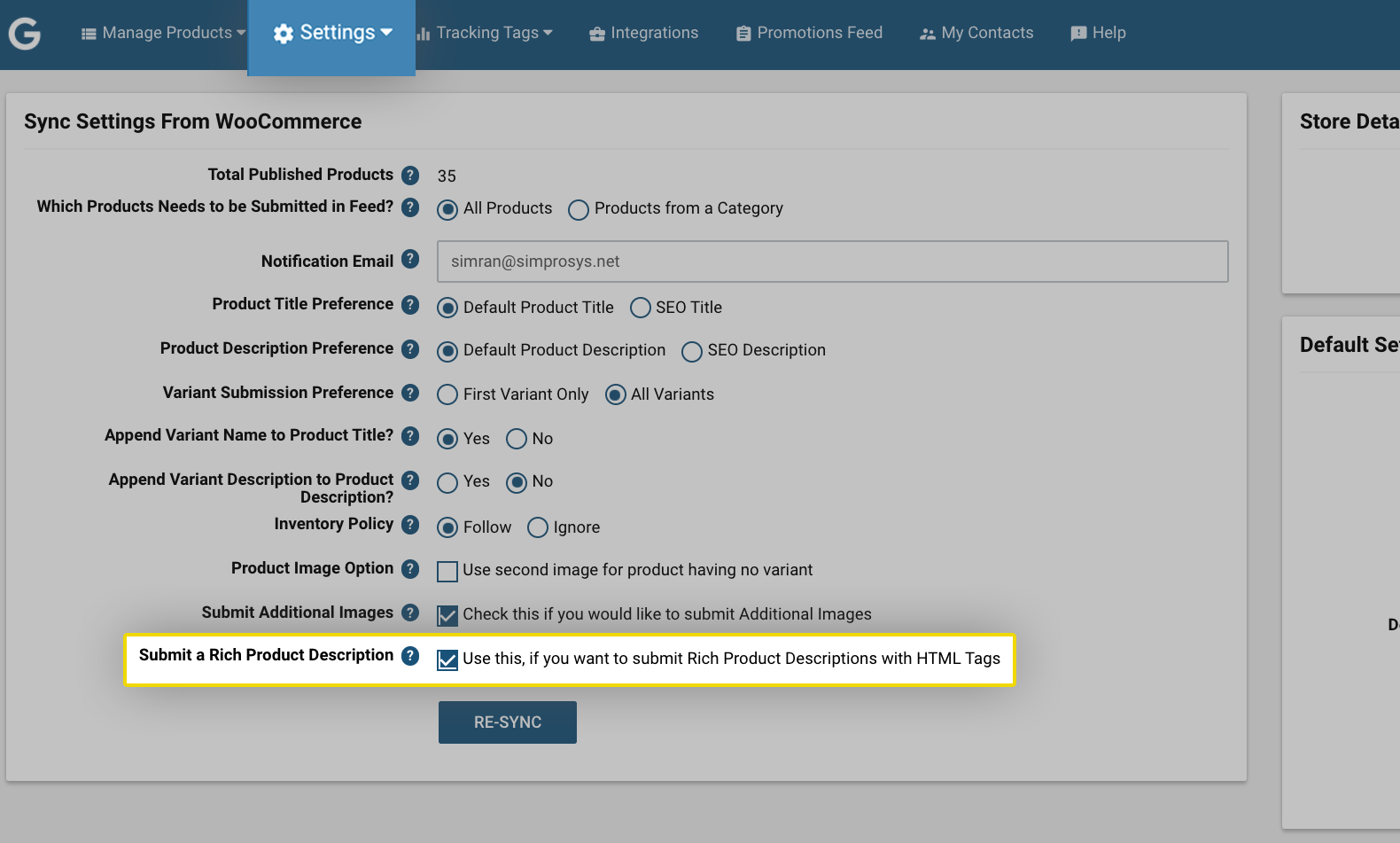
Task: Set Append Variant Description to Yes
Action: [x=447, y=482]
